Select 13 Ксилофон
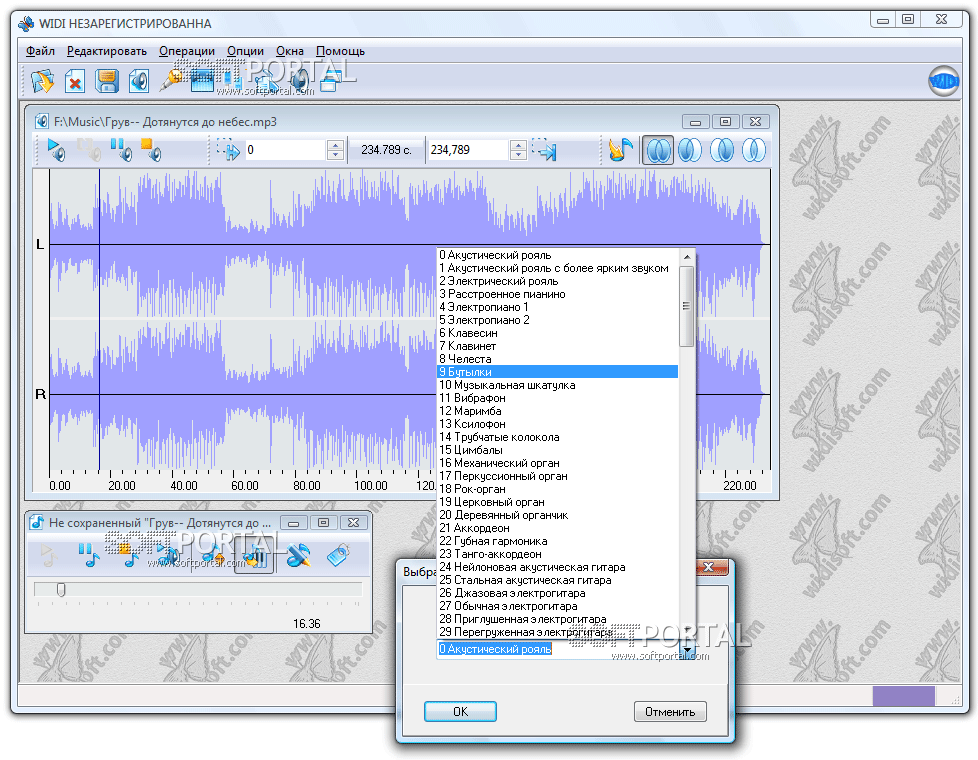The width and height of the screenshot is (978, 760). click(558, 424)
